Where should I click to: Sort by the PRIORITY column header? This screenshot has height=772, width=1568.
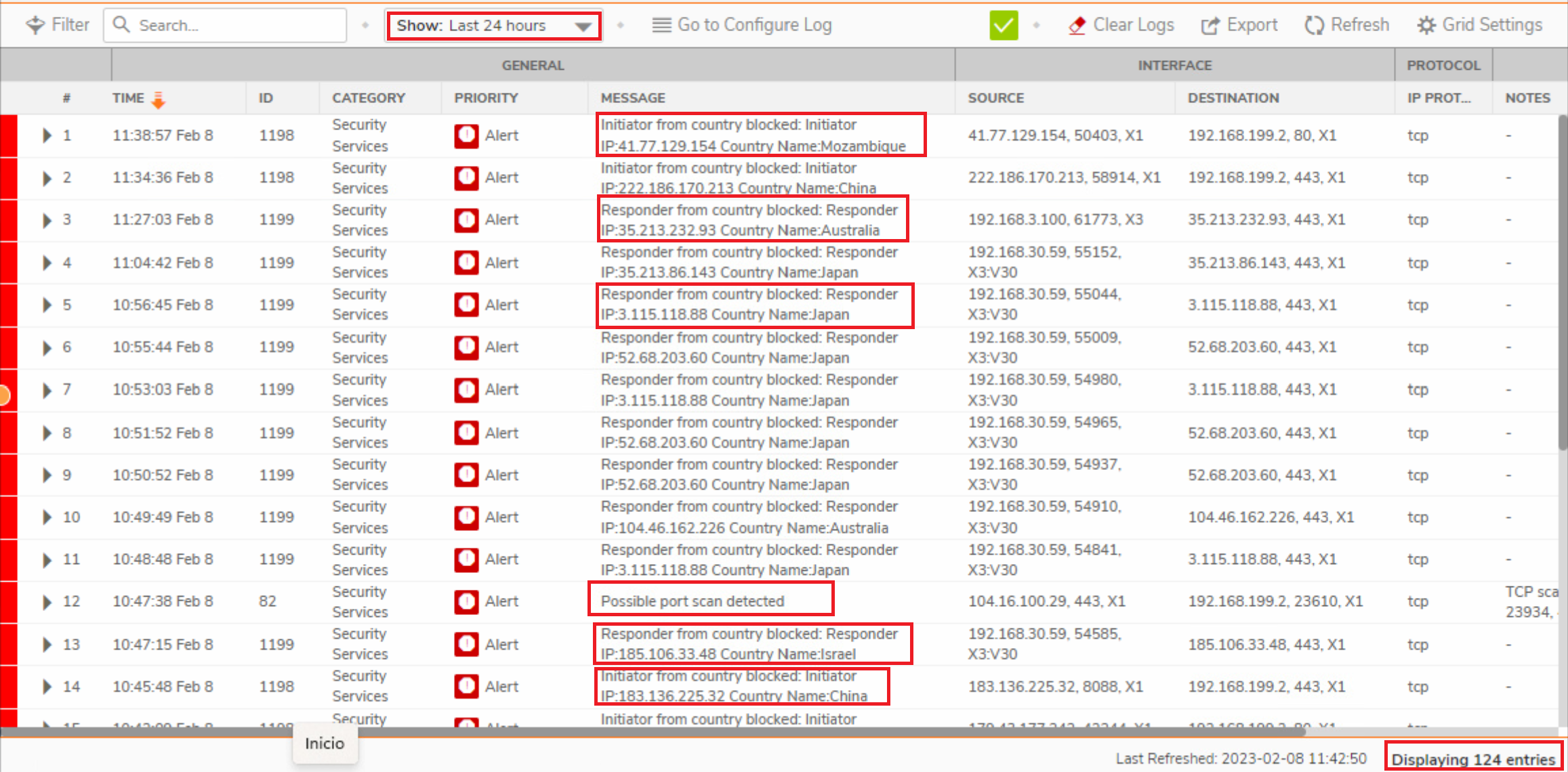pos(485,98)
